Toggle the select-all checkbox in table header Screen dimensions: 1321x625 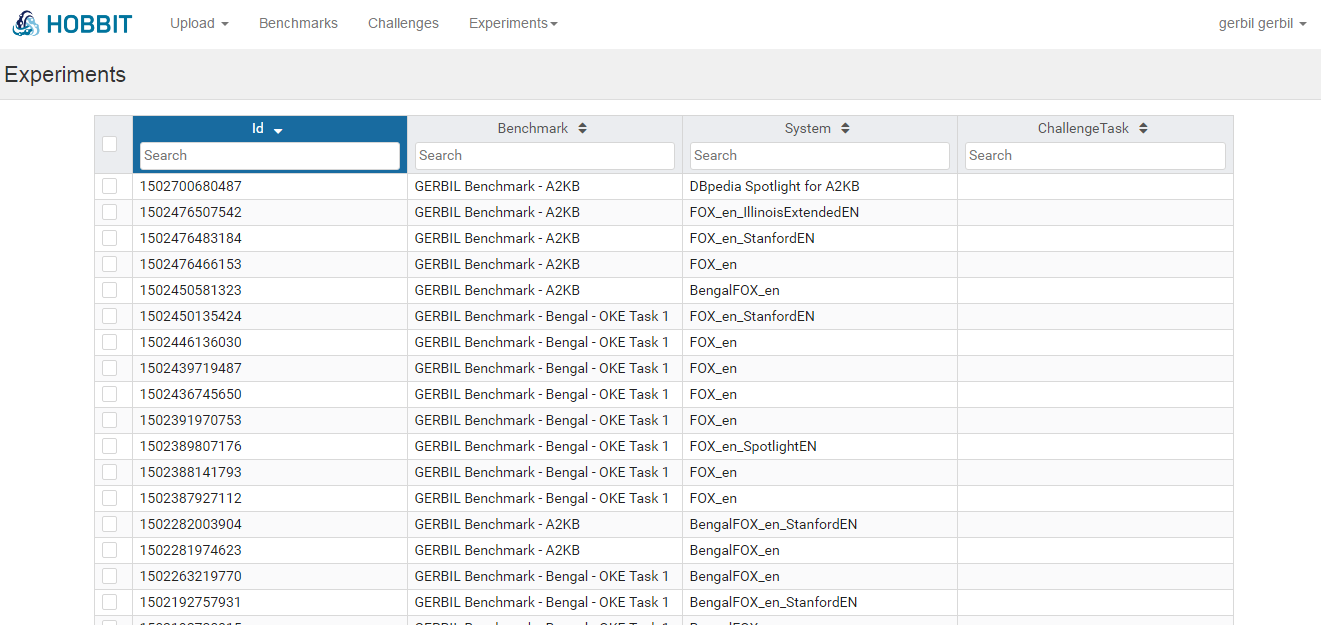pos(110,144)
